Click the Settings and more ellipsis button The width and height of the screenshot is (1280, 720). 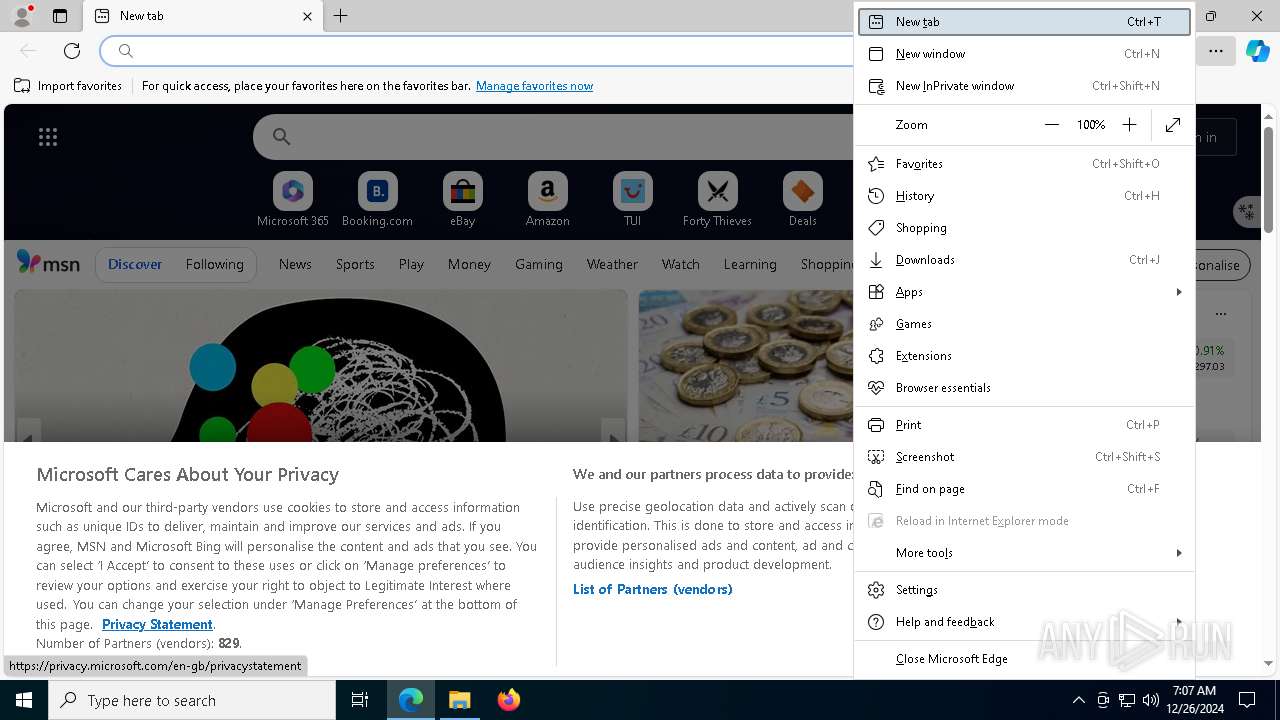coord(1216,51)
